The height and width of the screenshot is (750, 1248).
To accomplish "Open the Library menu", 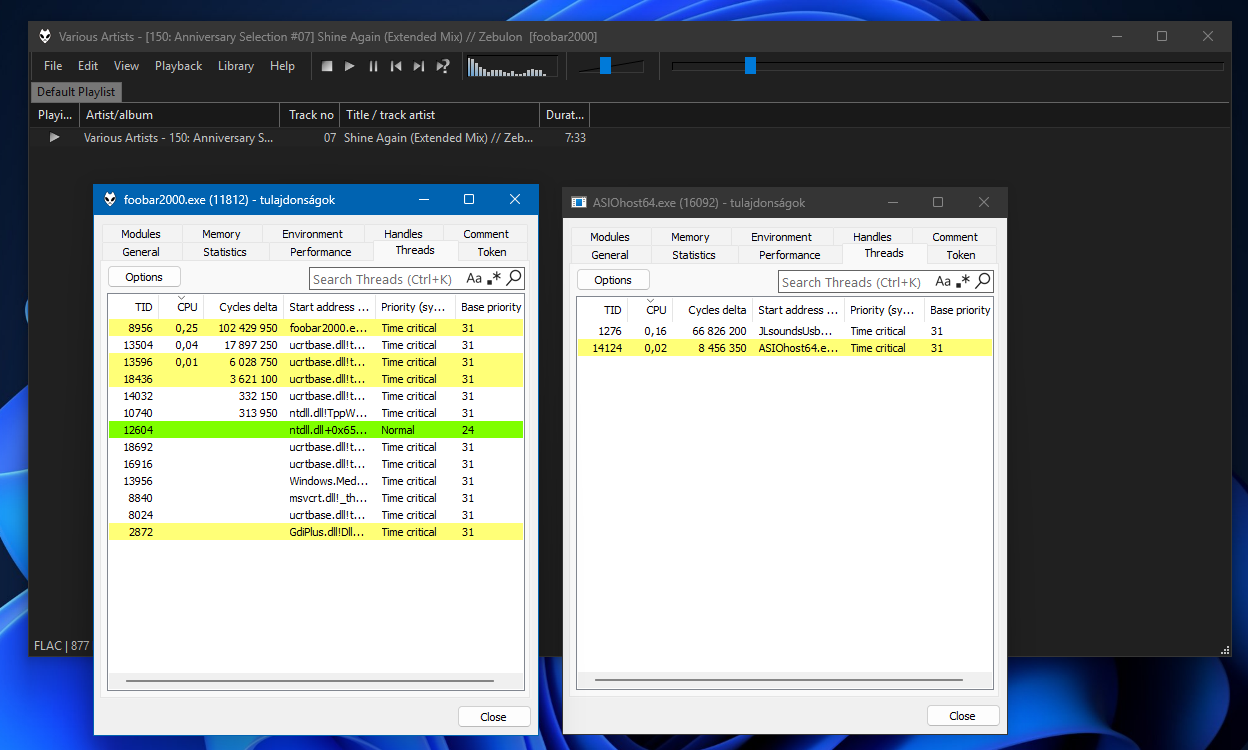I will click(235, 66).
